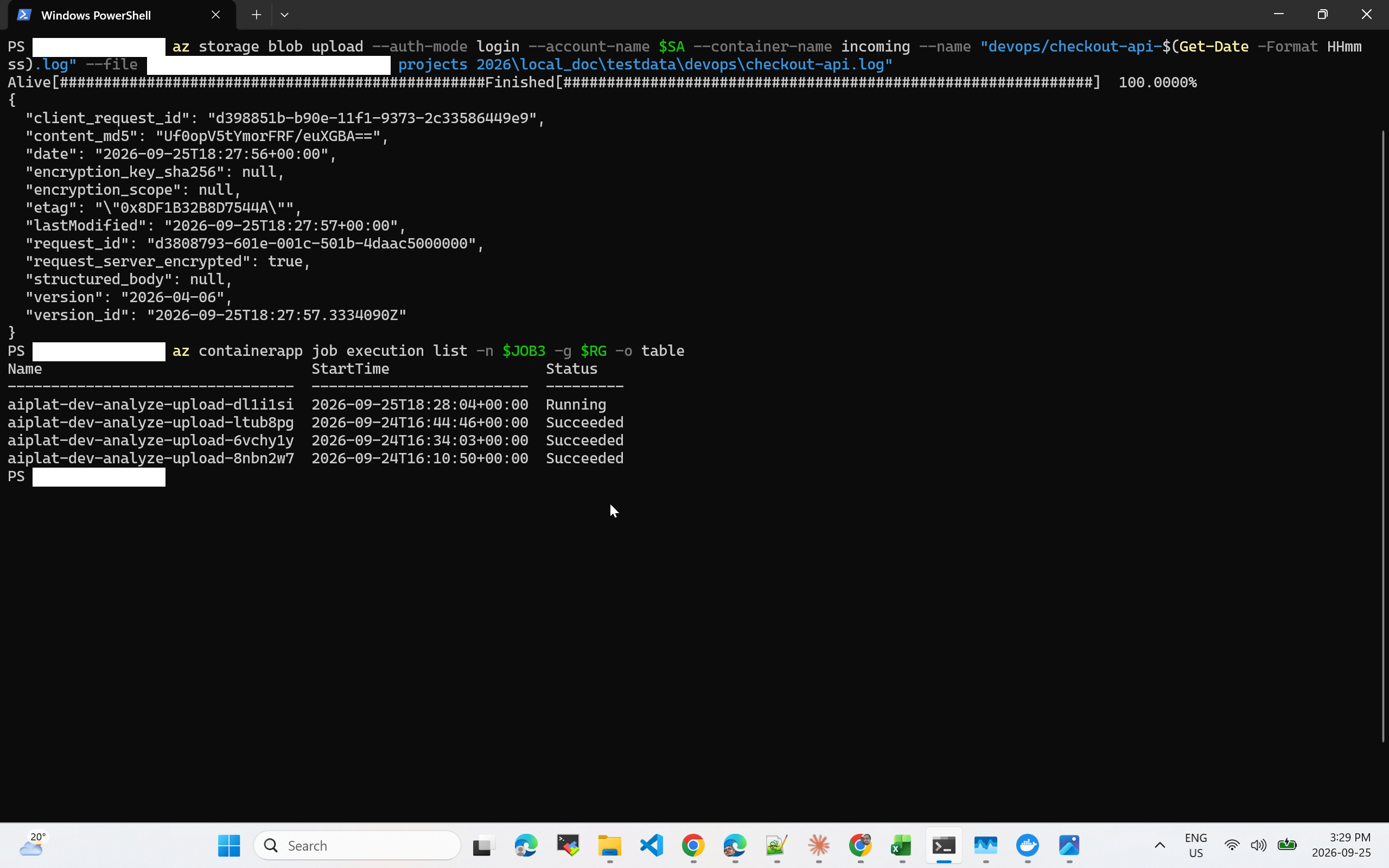Click execution name aiplat-dev-analyze-upload-6vchy1y
Screen dimensions: 1389x868
[x=151, y=441]
